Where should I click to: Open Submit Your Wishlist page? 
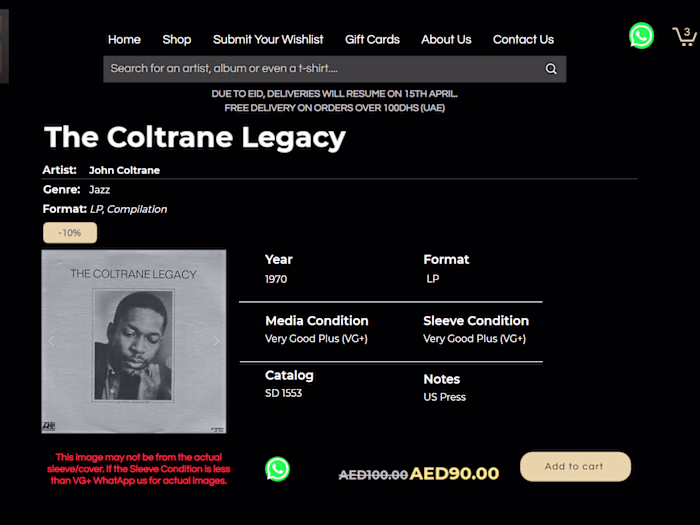tap(268, 39)
